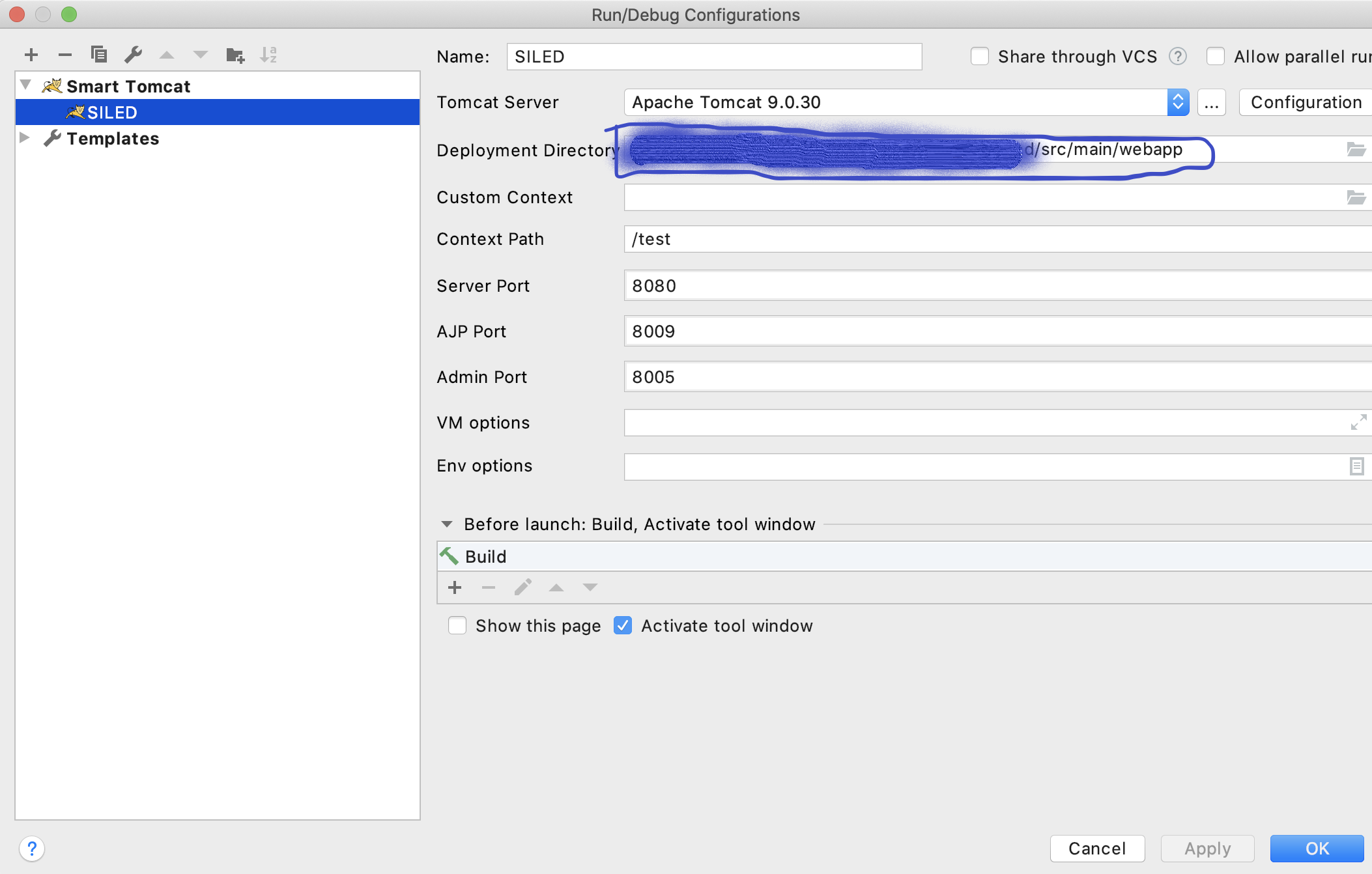Select the SILED configuration in tree
The image size is (1372, 874).
pyautogui.click(x=112, y=113)
